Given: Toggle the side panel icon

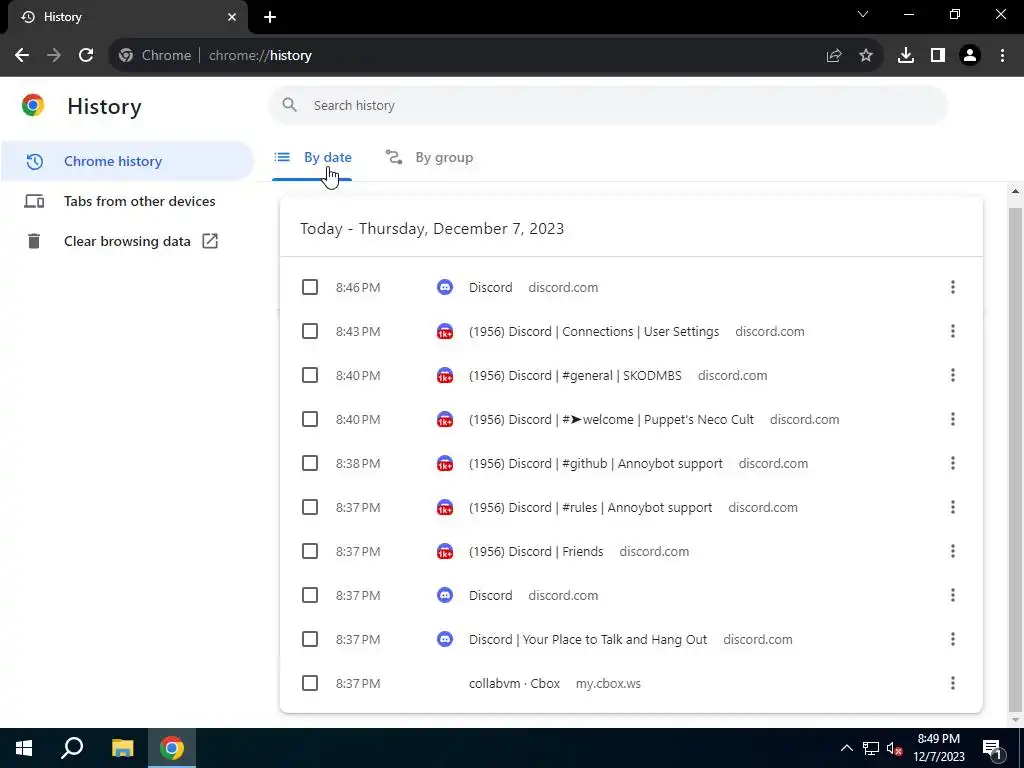Looking at the screenshot, I should (x=938, y=56).
